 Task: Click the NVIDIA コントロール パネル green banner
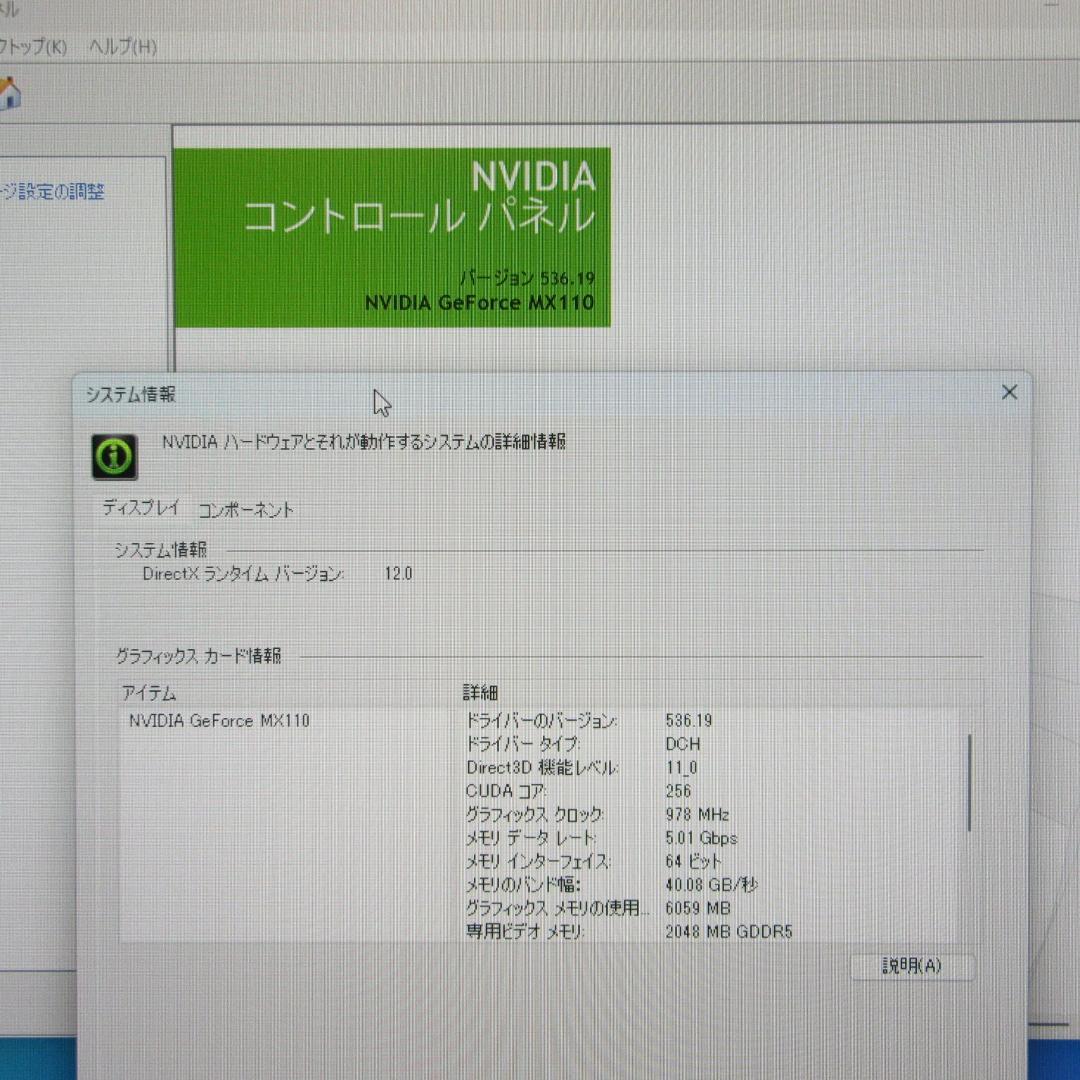(x=392, y=237)
